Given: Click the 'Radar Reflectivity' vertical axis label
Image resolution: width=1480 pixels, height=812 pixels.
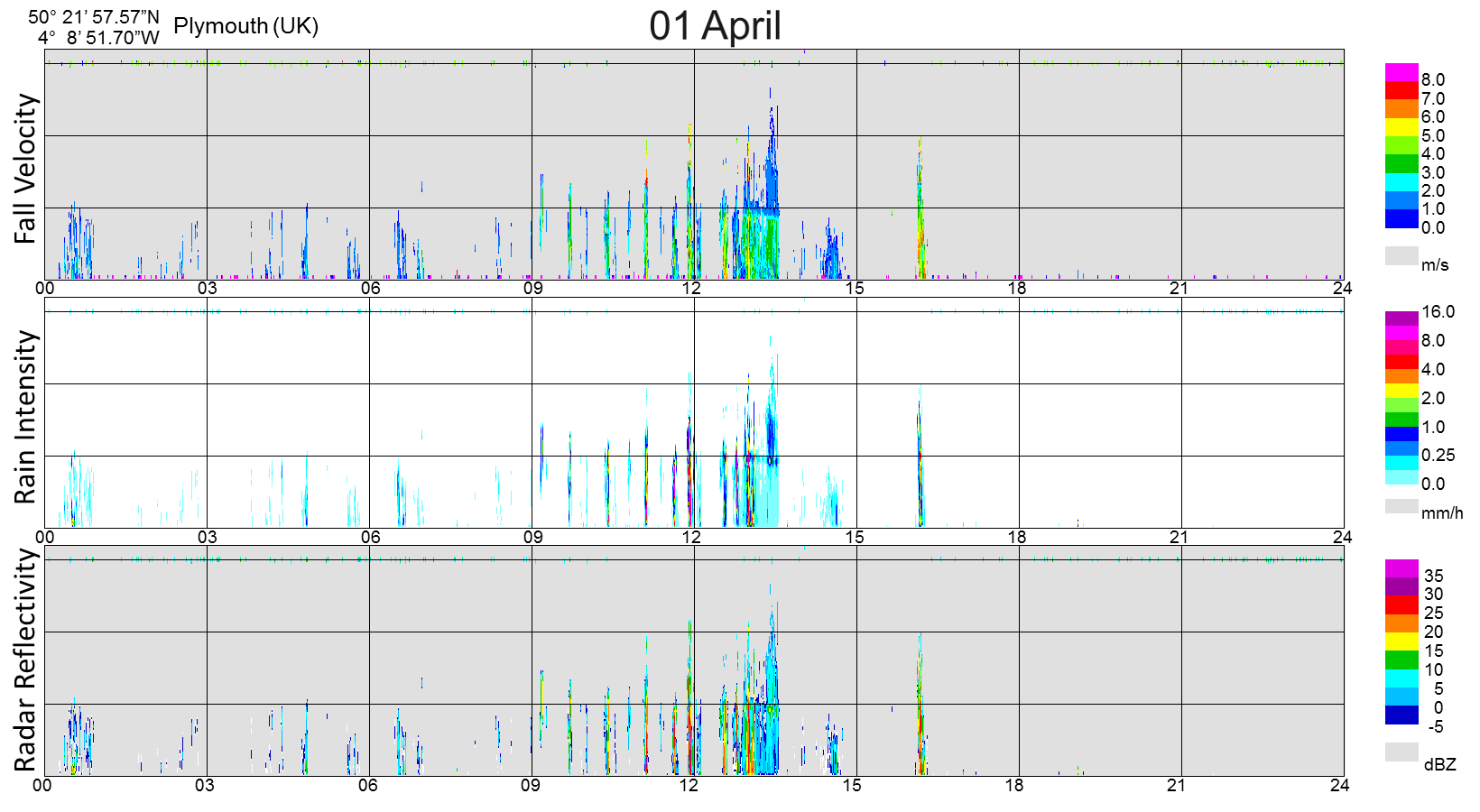Looking at the screenshot, I should [25, 660].
